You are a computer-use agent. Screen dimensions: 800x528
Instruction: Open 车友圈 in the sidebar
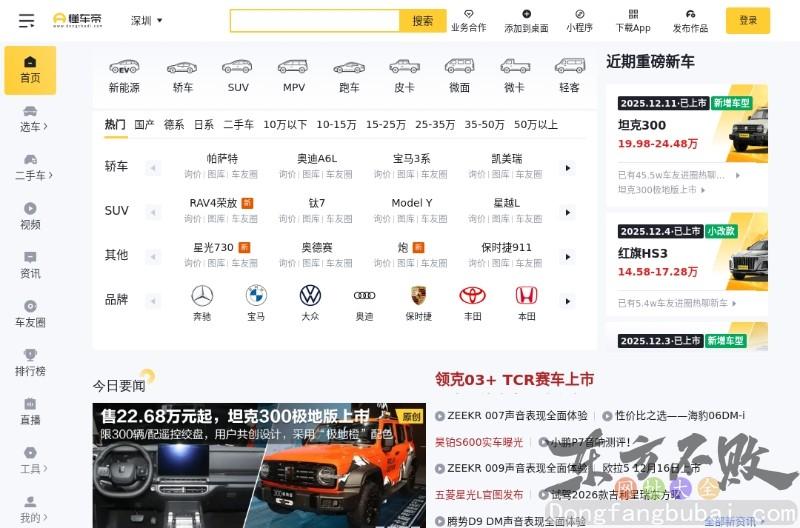30,314
